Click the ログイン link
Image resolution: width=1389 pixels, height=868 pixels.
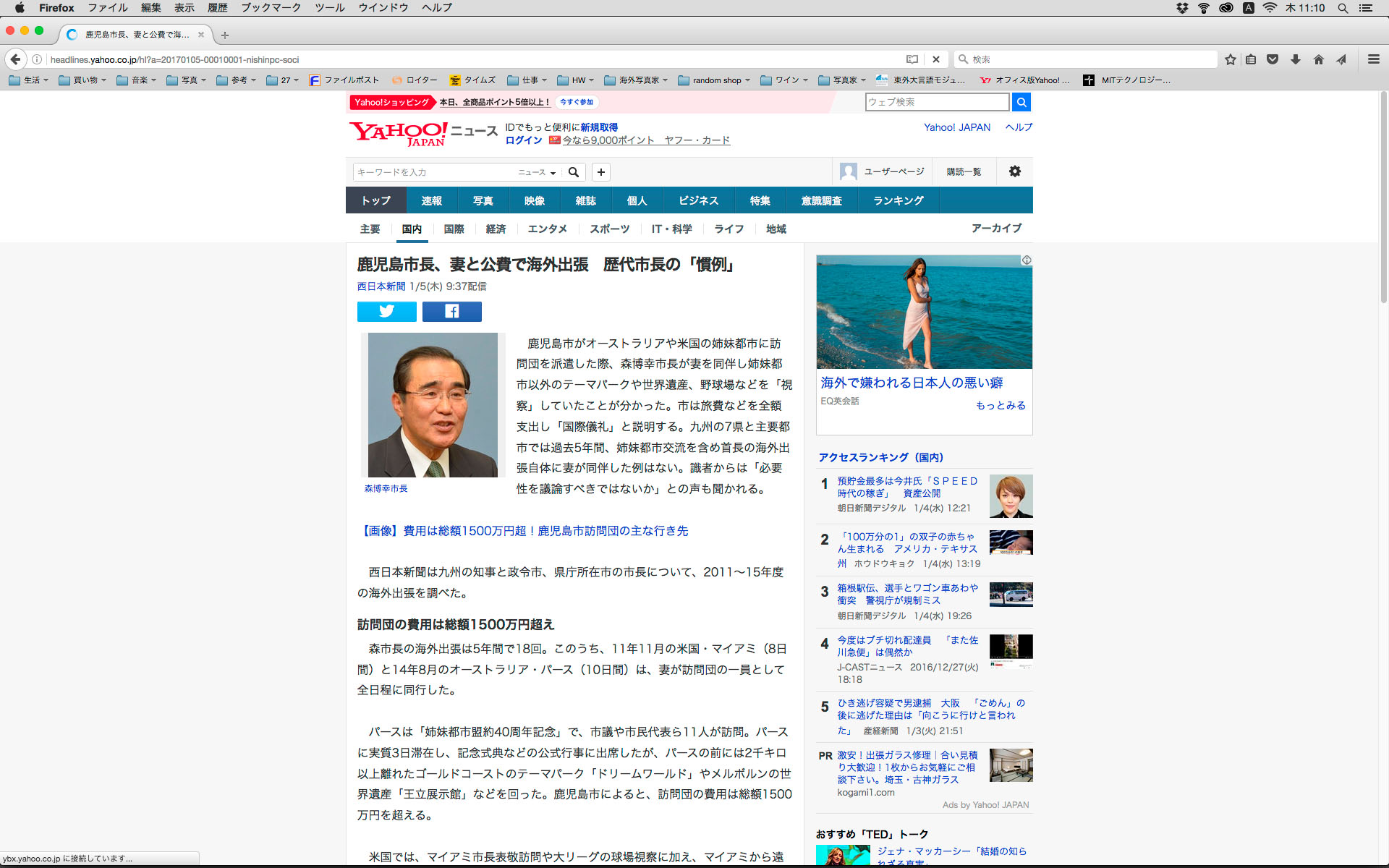click(x=523, y=140)
